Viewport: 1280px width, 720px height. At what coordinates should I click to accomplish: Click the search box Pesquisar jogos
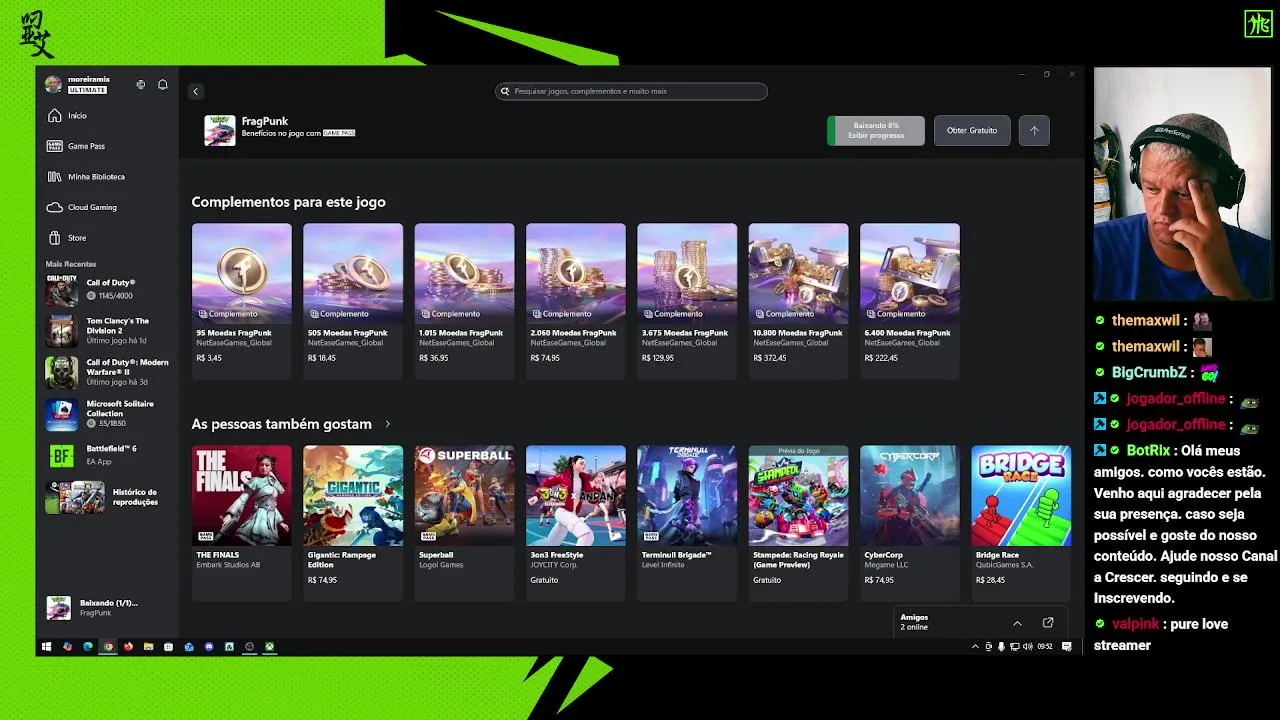(632, 91)
